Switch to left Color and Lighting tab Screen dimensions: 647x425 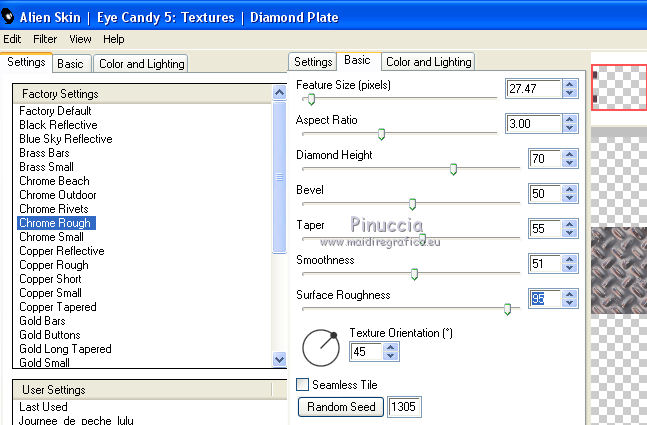tap(141, 64)
